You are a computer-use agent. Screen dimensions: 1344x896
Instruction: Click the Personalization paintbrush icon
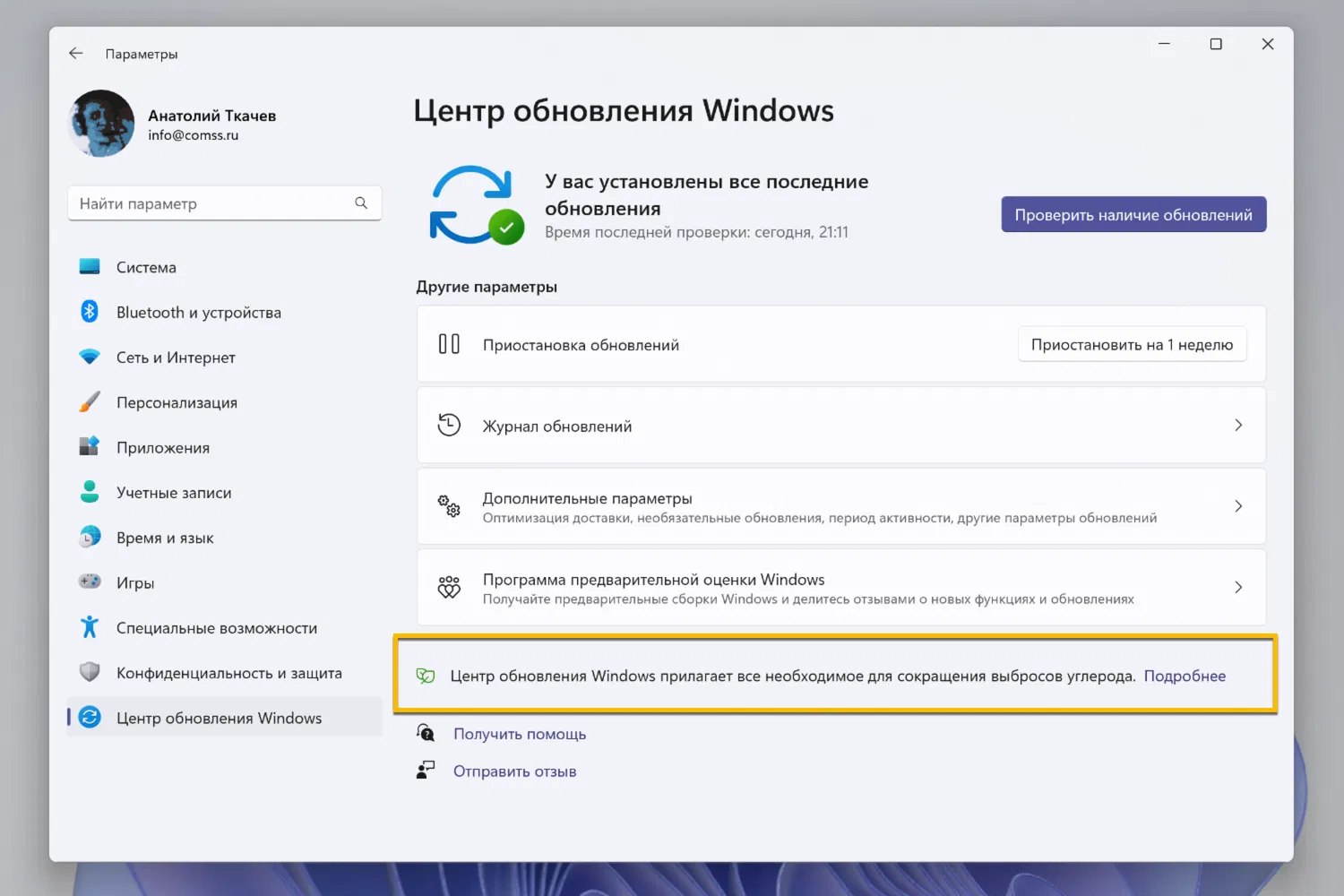point(90,402)
